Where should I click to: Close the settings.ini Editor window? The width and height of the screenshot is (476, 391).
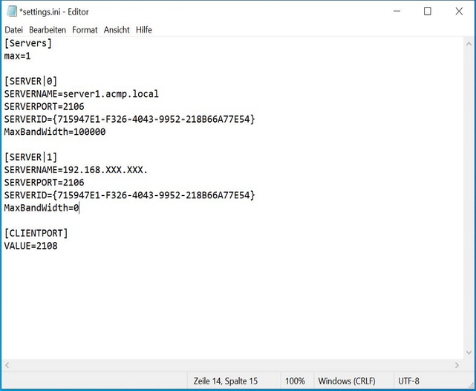point(459,11)
